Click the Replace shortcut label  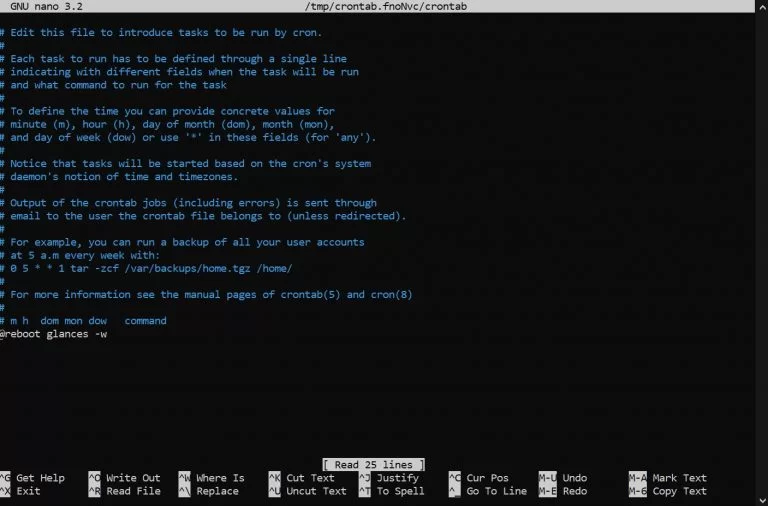click(217, 491)
